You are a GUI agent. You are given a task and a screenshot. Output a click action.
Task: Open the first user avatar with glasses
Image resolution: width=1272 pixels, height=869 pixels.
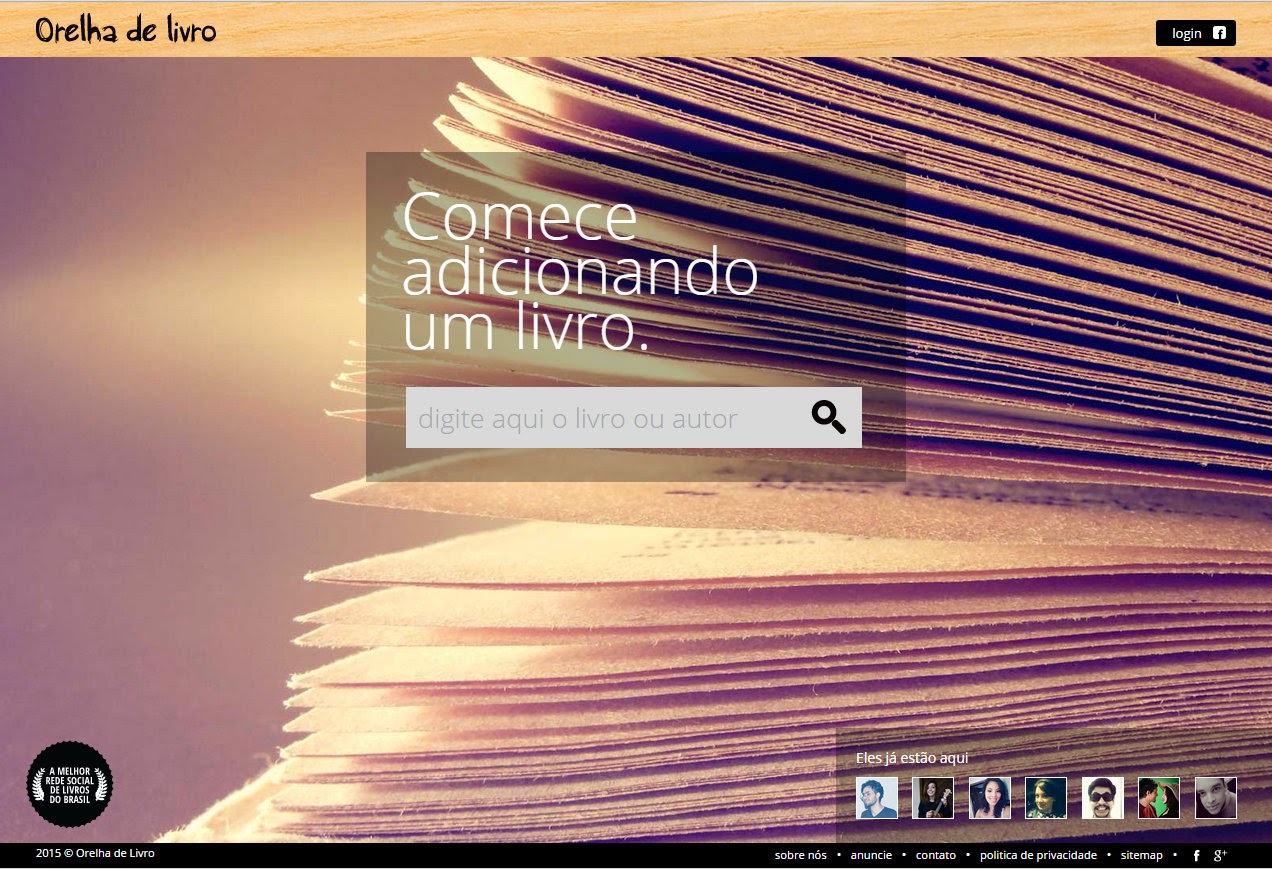(x=877, y=798)
